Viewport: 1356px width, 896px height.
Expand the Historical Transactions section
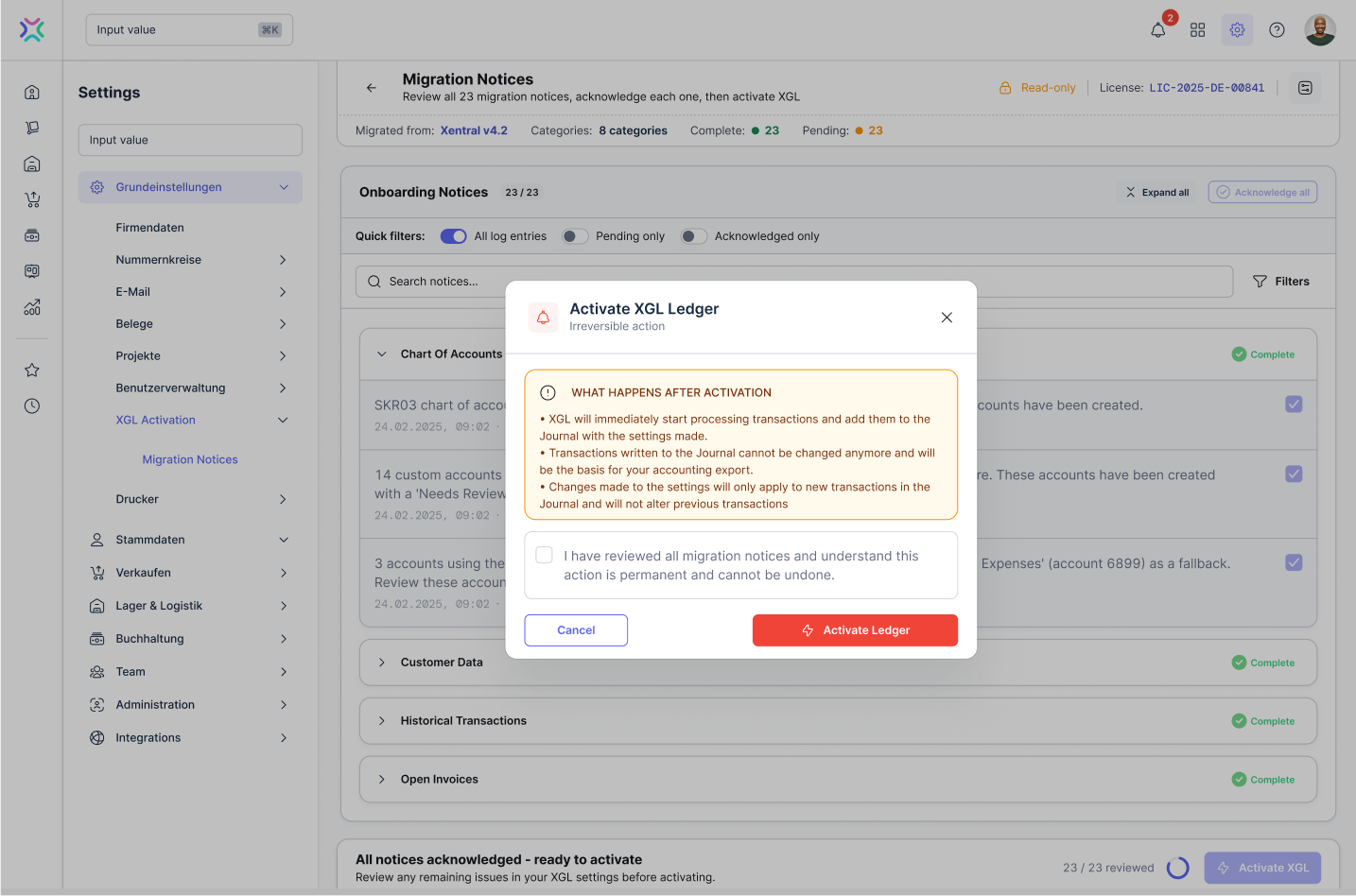(382, 721)
